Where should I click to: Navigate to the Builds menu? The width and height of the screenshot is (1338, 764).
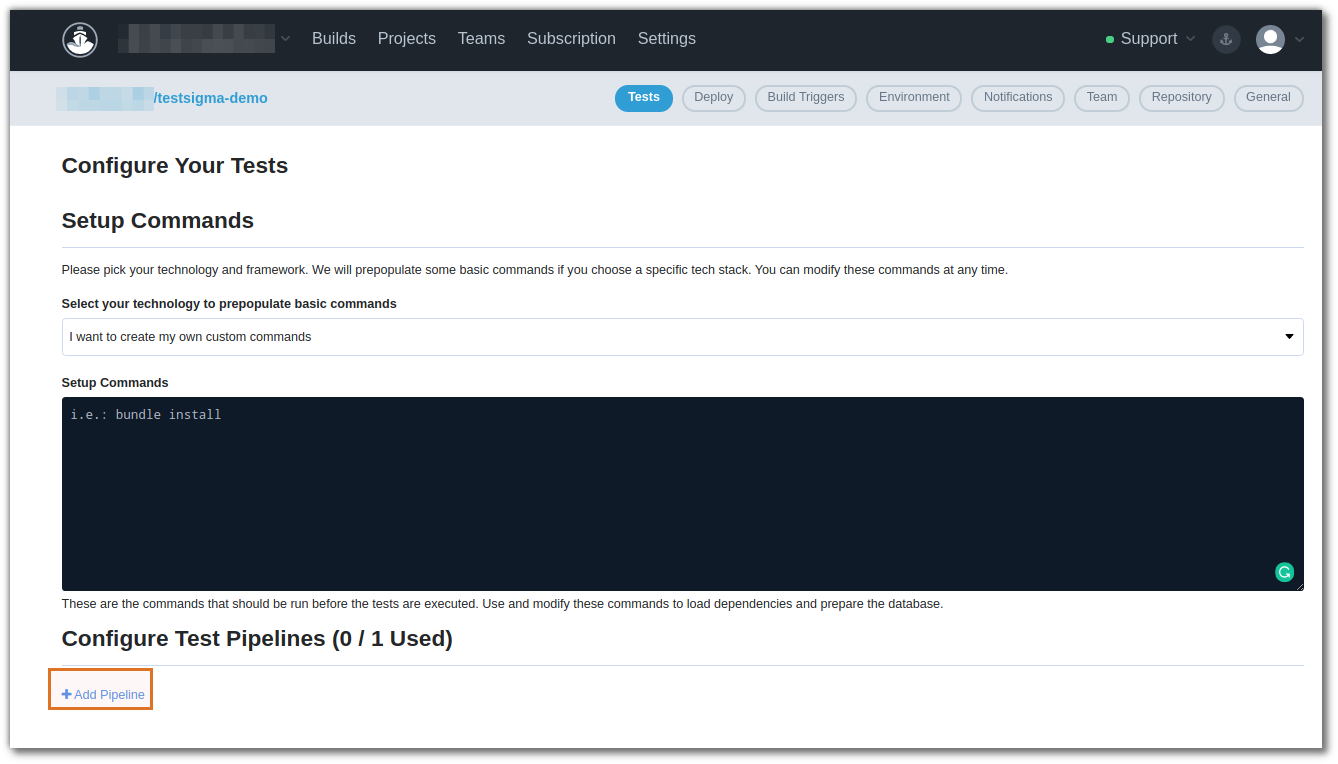[x=333, y=38]
